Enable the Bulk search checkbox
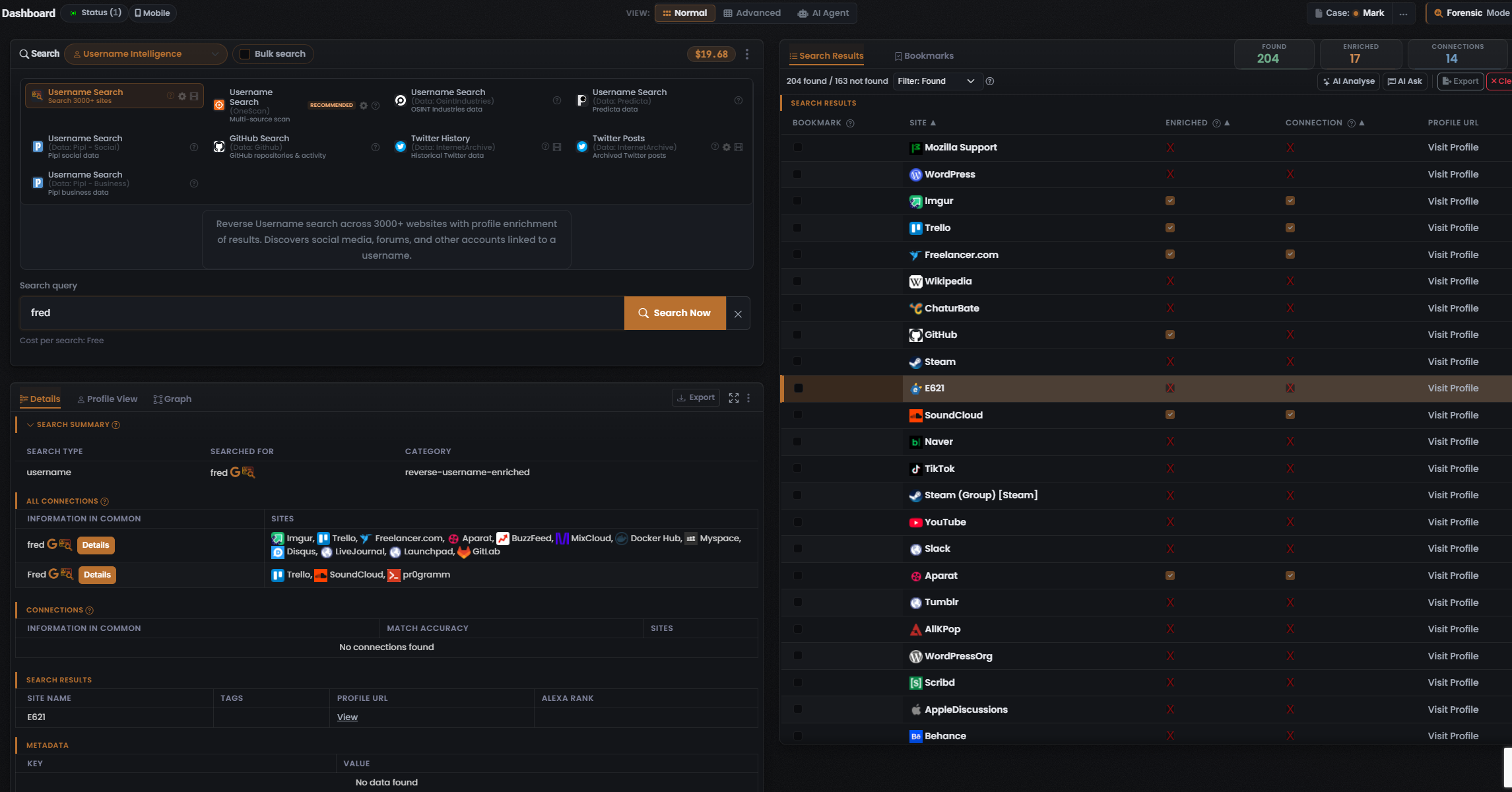 (x=245, y=54)
